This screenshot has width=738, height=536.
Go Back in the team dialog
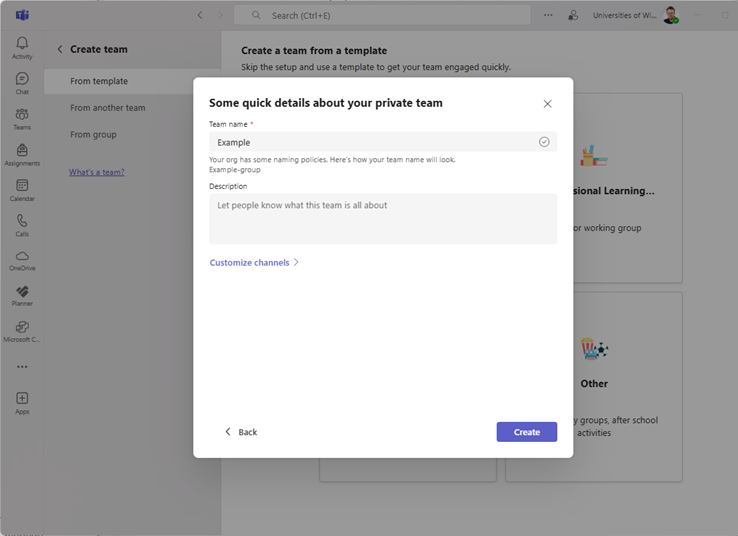[241, 432]
